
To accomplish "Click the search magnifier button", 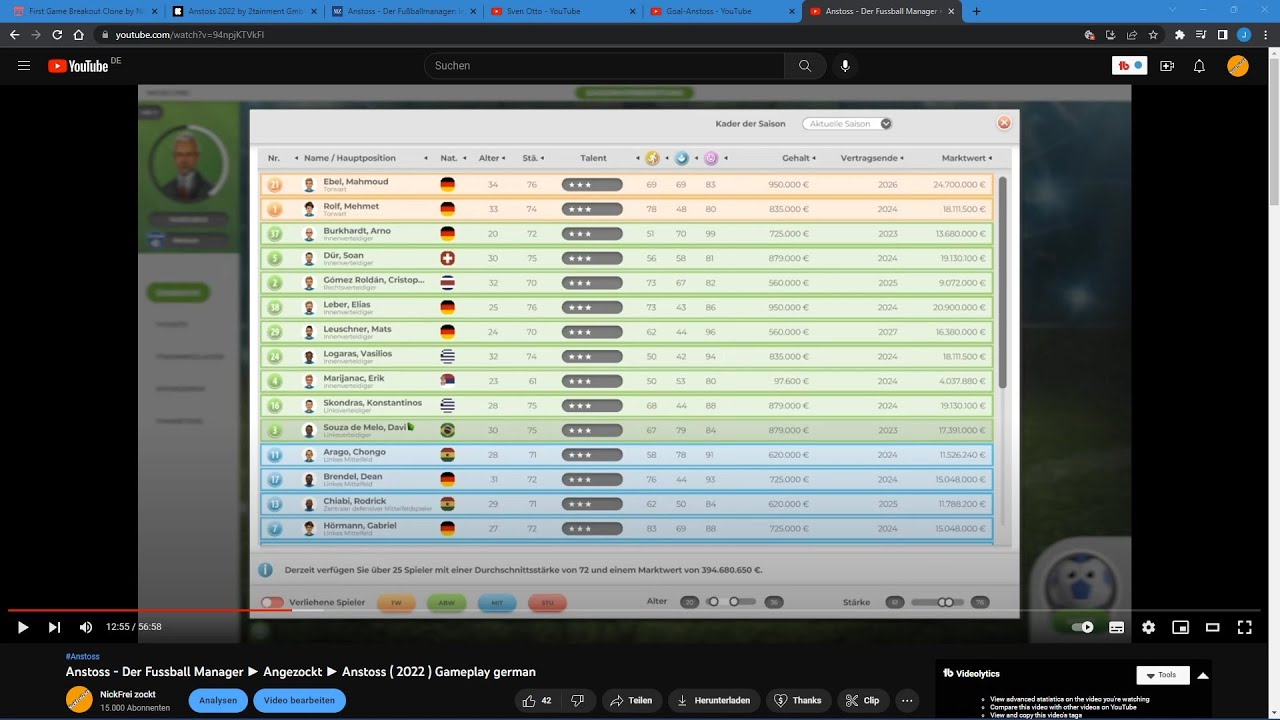I will pyautogui.click(x=805, y=66).
